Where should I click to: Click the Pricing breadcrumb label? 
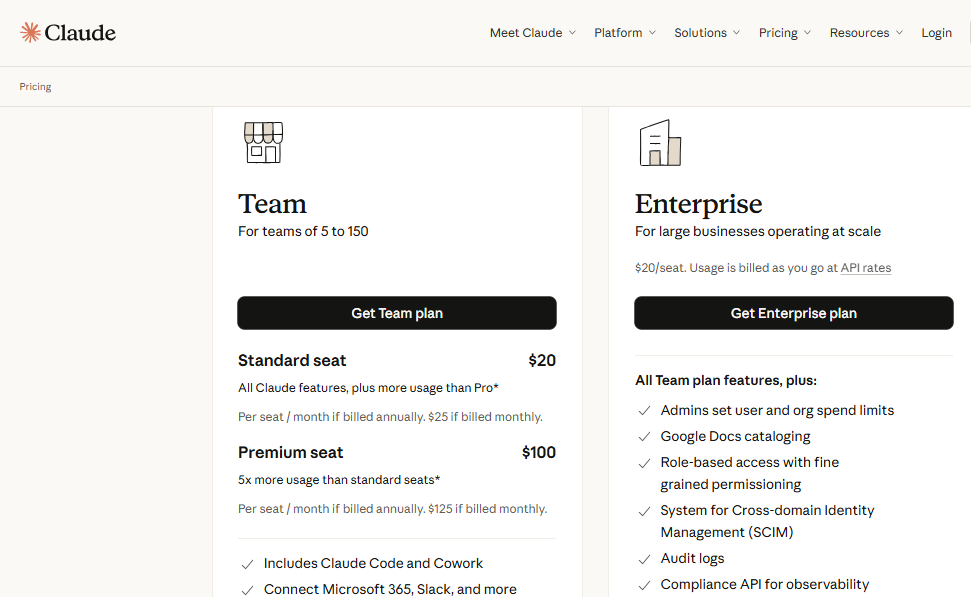pyautogui.click(x=35, y=86)
